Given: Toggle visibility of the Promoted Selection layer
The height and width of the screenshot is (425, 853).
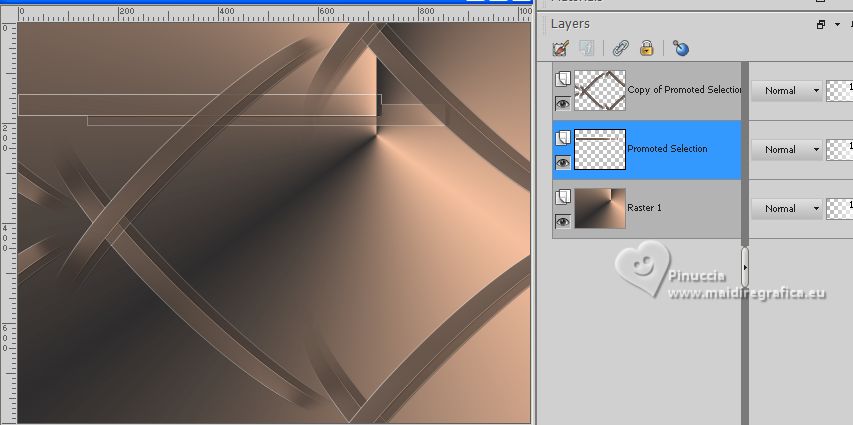Looking at the screenshot, I should (x=563, y=162).
